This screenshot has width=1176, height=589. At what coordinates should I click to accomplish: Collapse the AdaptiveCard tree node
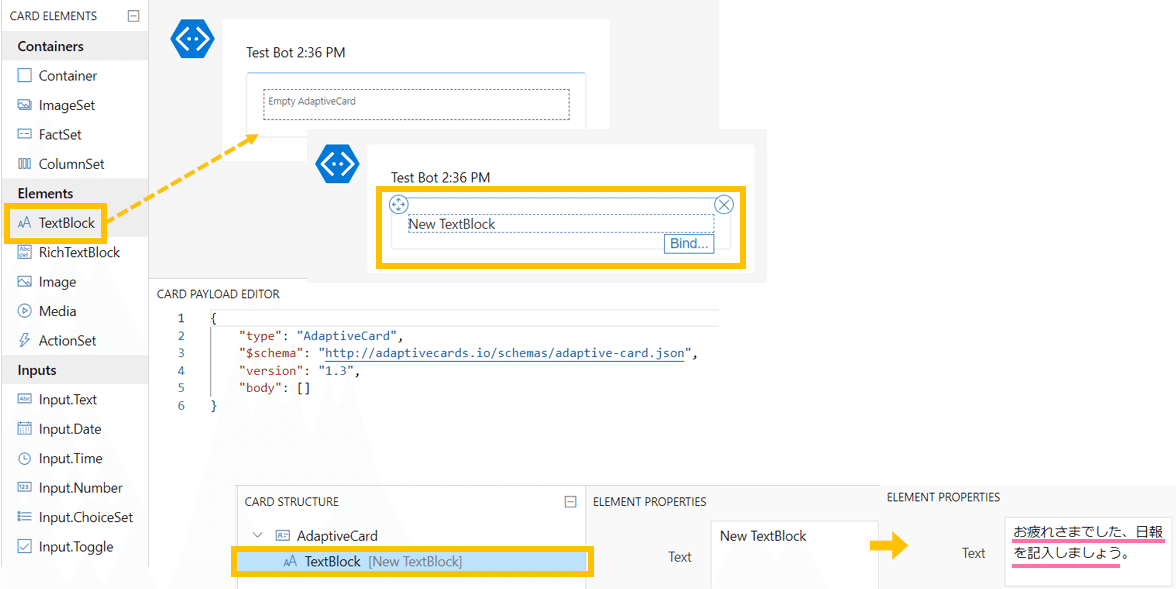258,536
